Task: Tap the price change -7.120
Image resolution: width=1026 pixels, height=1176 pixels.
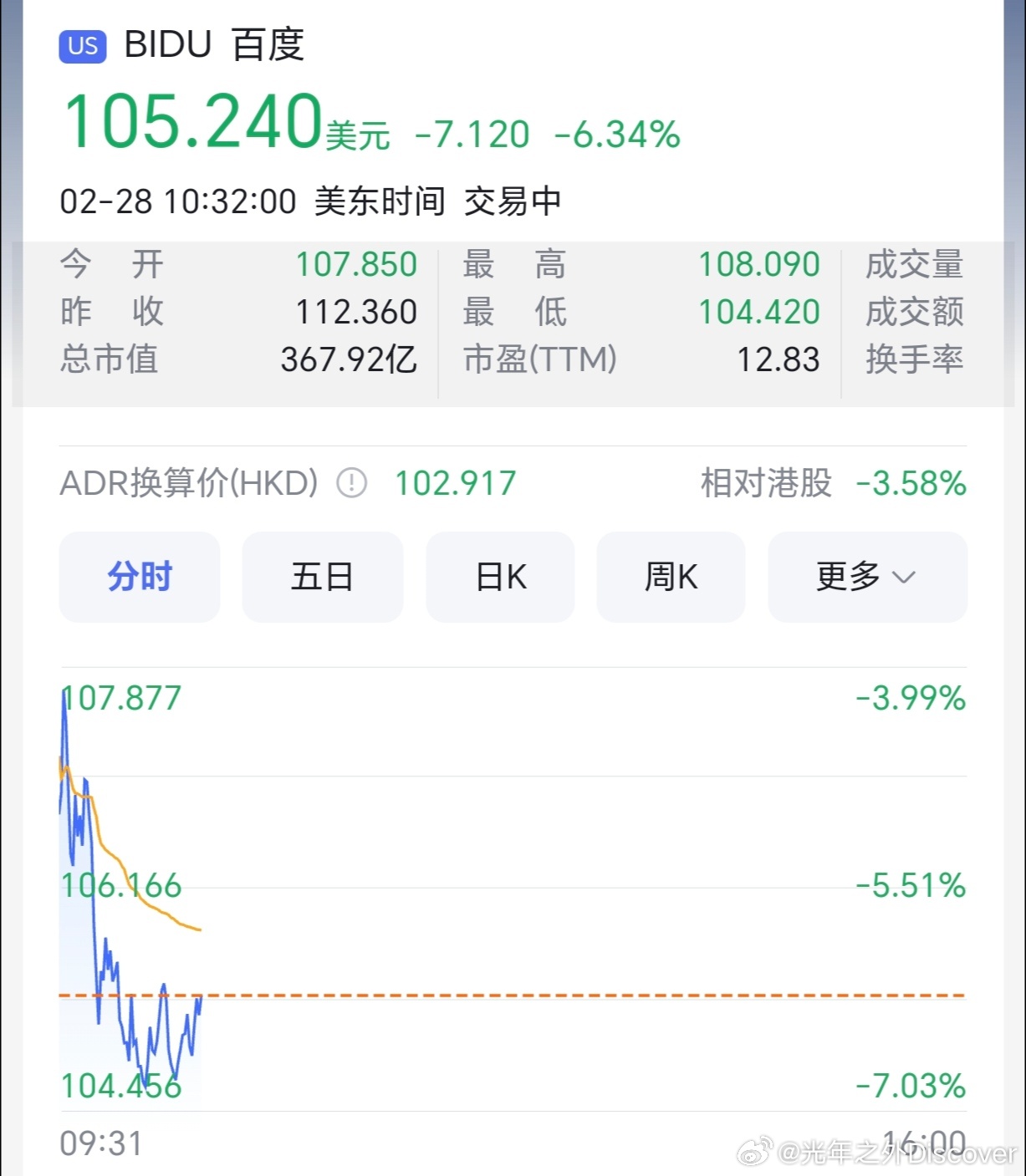Action: [x=472, y=135]
